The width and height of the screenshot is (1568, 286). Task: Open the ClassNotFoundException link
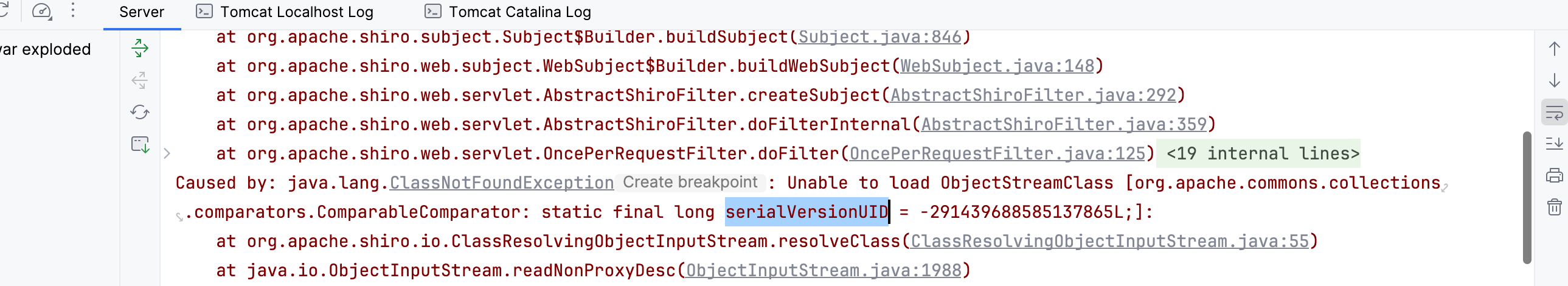point(501,183)
